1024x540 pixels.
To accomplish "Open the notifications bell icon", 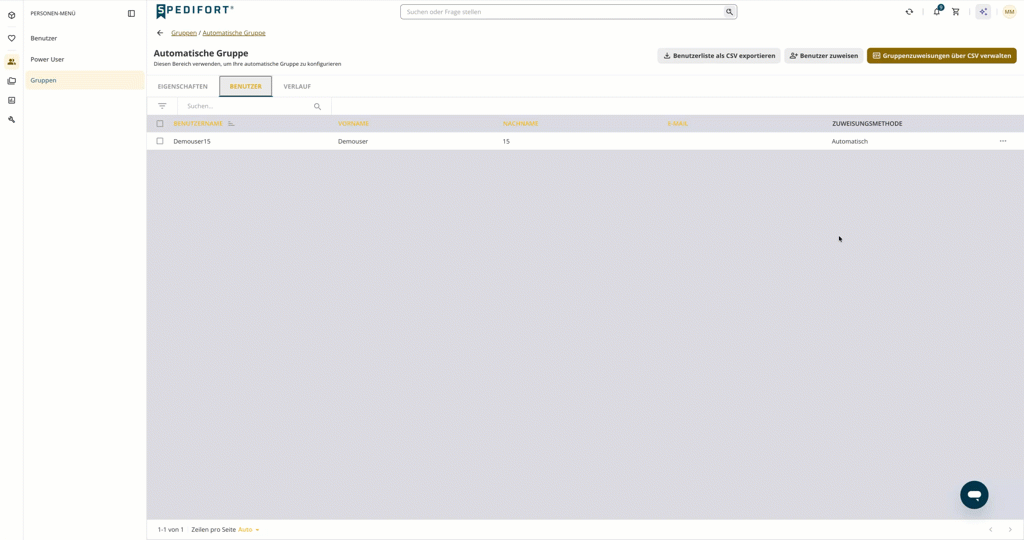I will pyautogui.click(x=937, y=11).
